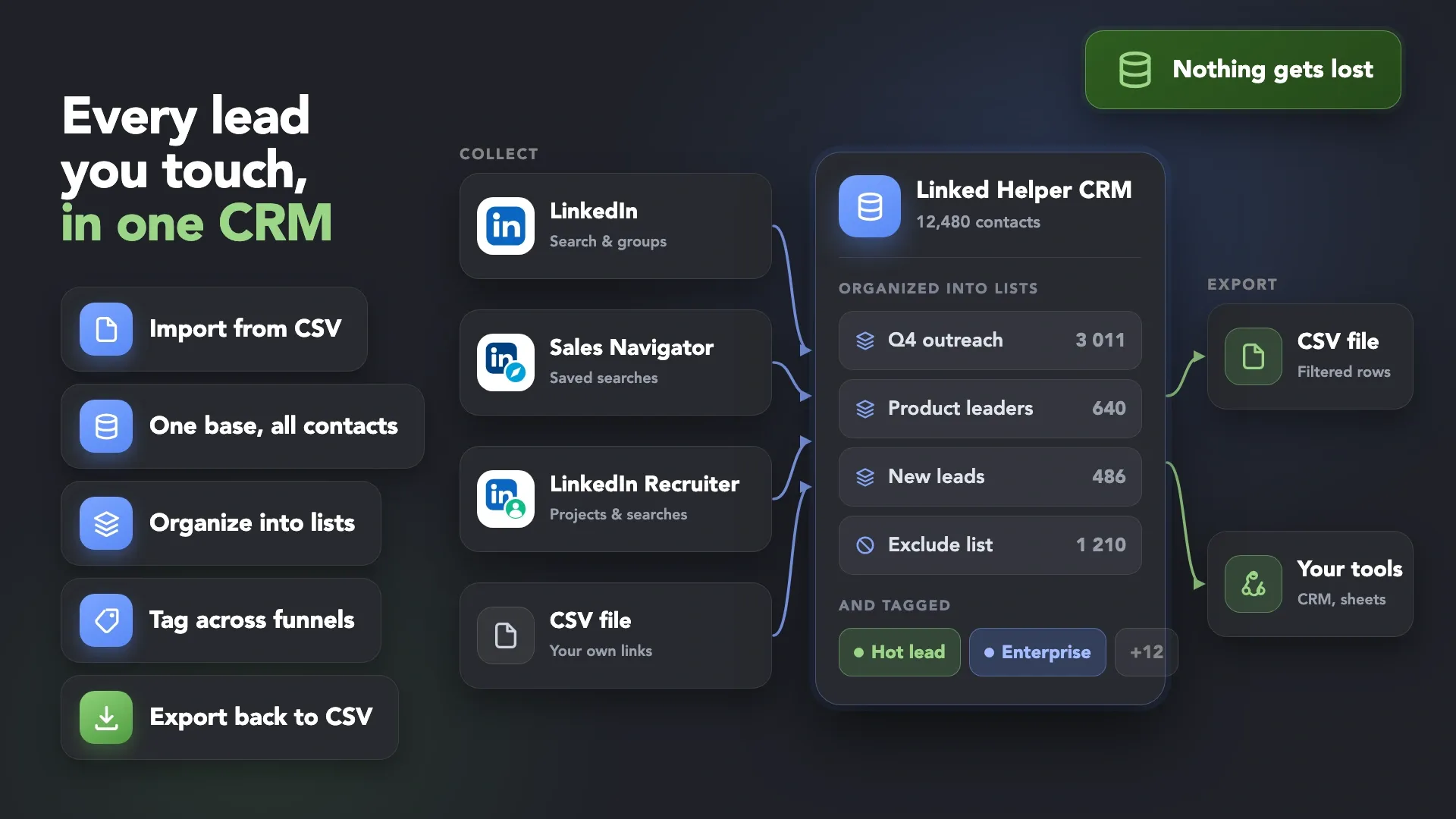Click the Filtered rows subtitle
Screen dimensions: 1456x819
coord(1344,372)
